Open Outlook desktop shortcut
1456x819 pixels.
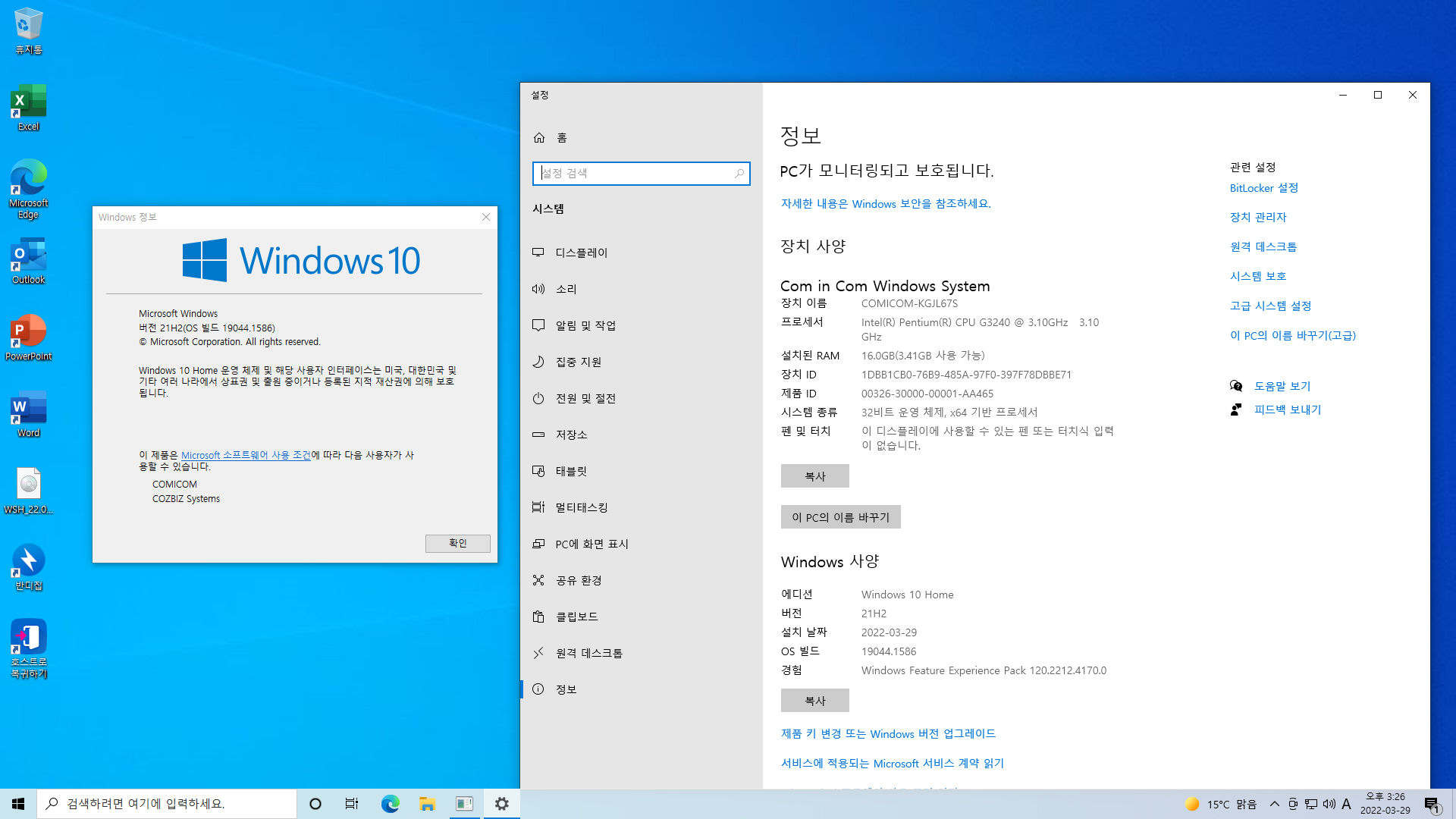(28, 261)
